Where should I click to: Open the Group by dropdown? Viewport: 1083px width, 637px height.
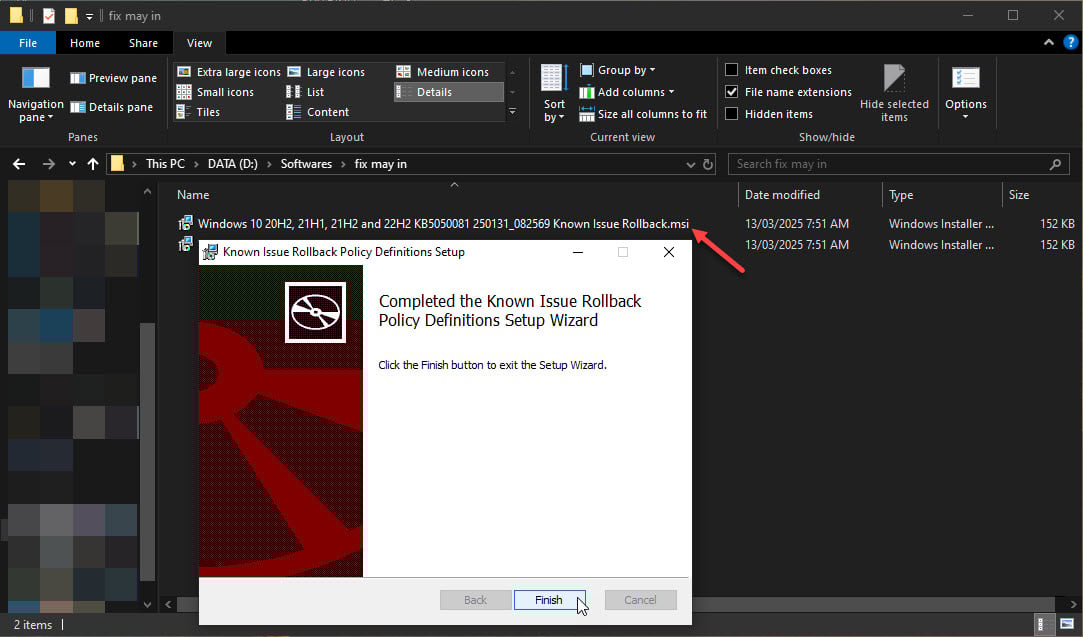point(617,70)
